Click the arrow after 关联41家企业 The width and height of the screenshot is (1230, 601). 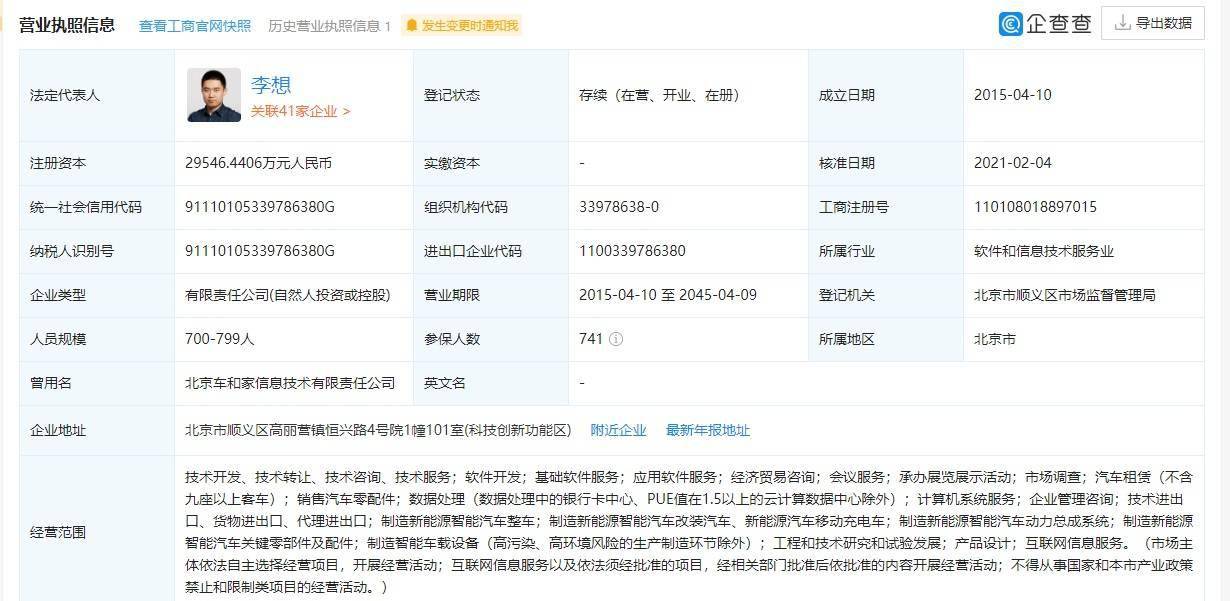pos(345,111)
